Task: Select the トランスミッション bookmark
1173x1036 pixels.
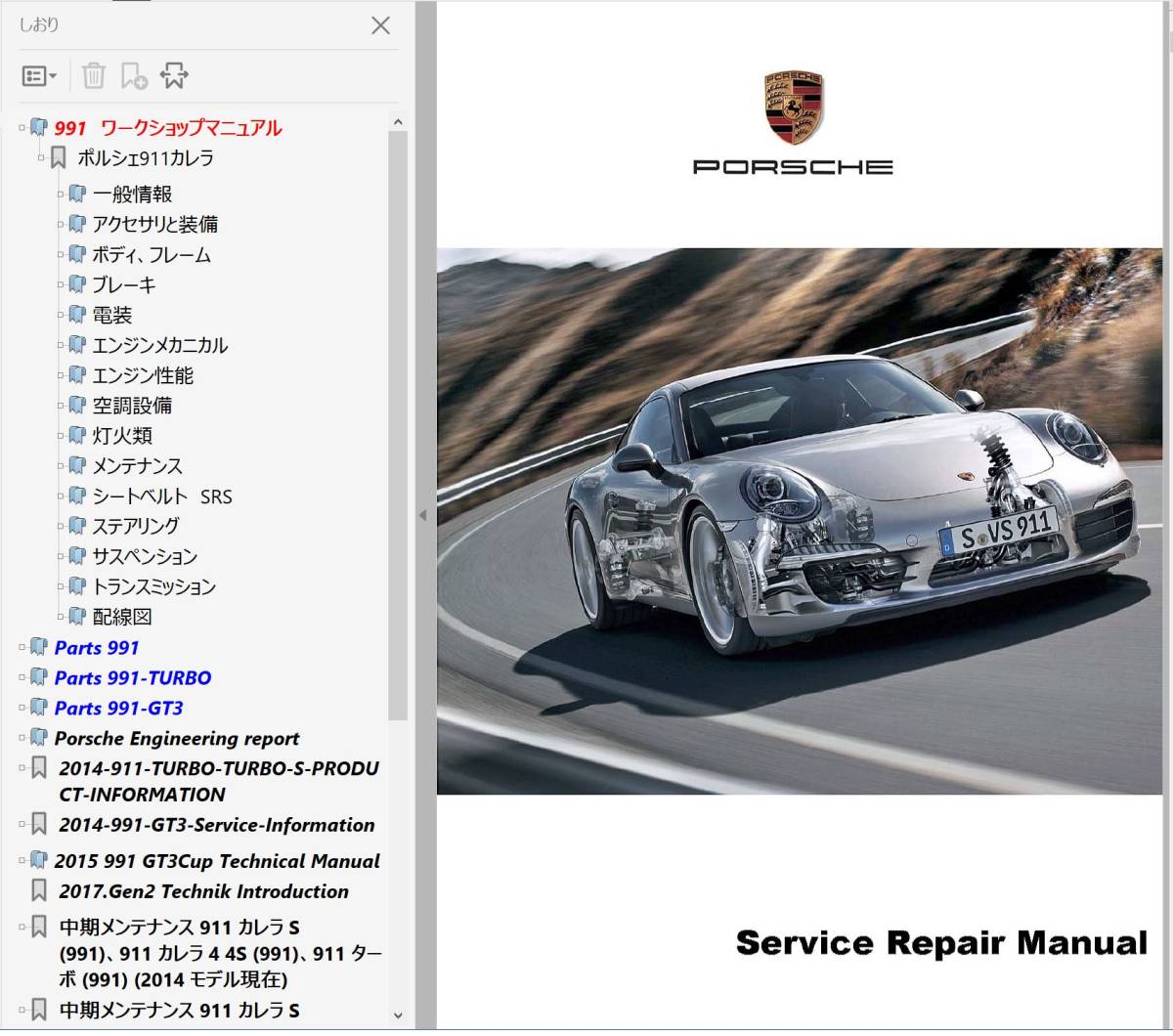Action: tap(154, 586)
